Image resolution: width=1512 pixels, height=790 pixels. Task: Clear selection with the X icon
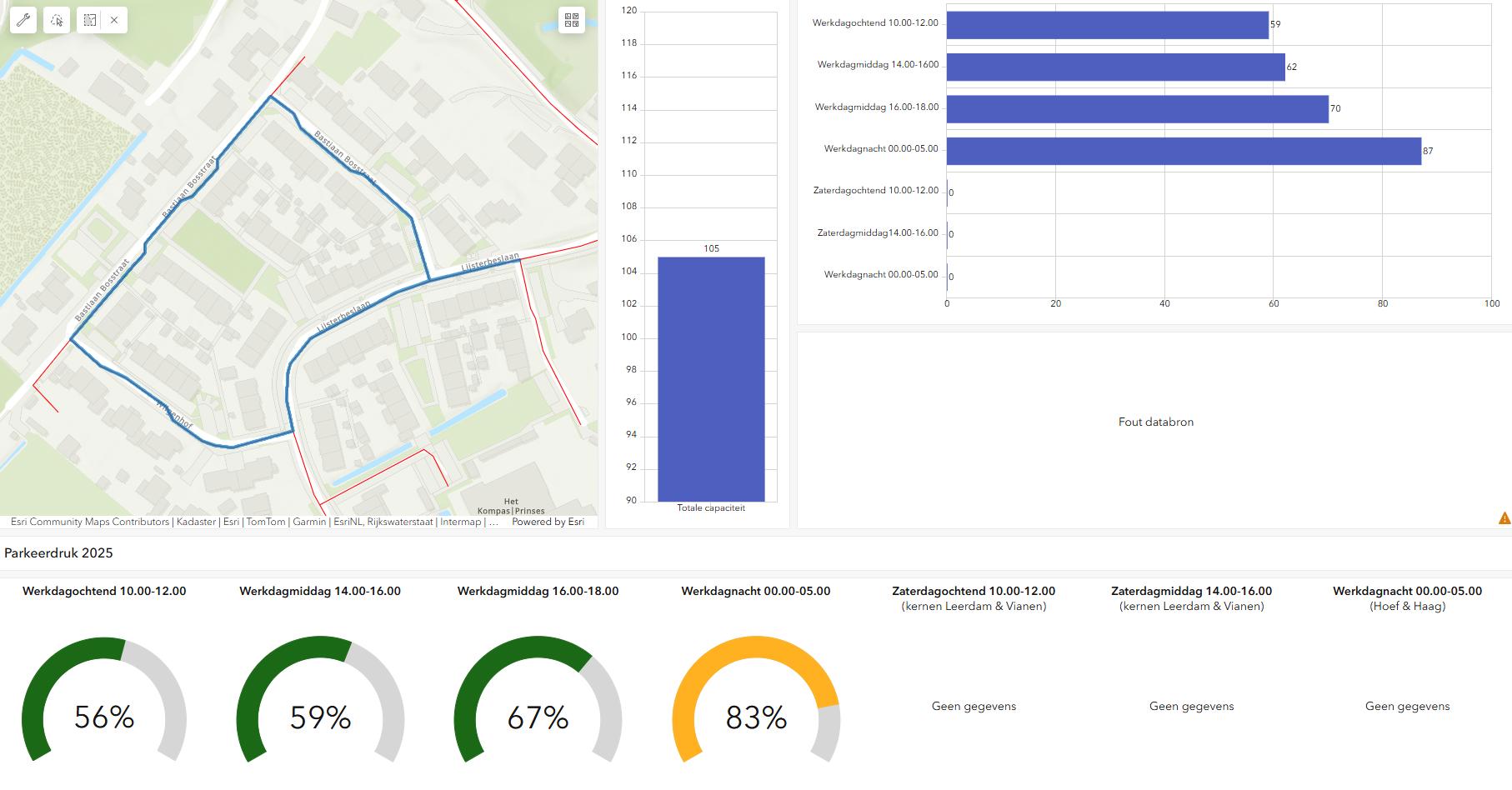114,20
